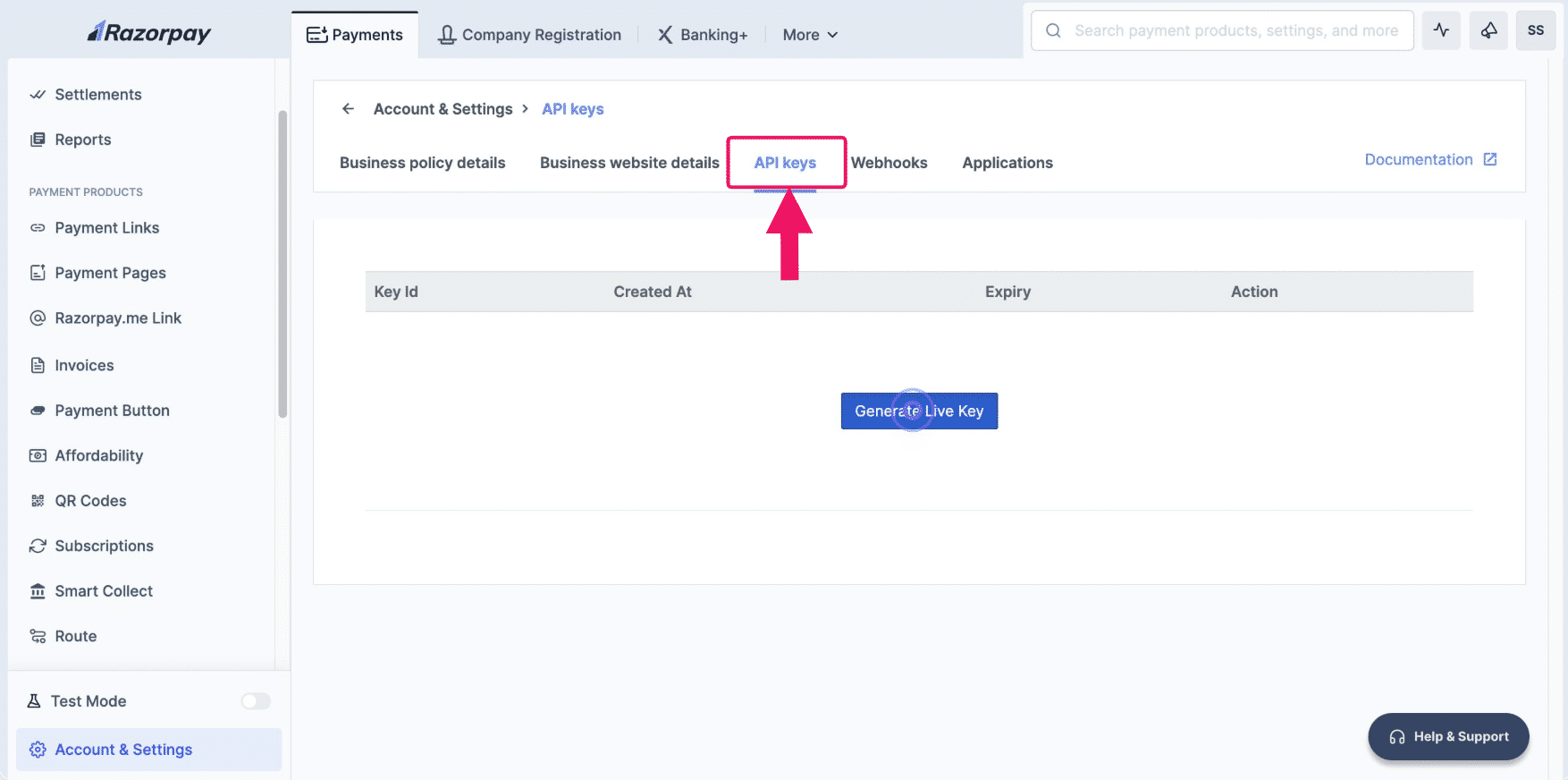Switch to the Payments tab

(355, 35)
